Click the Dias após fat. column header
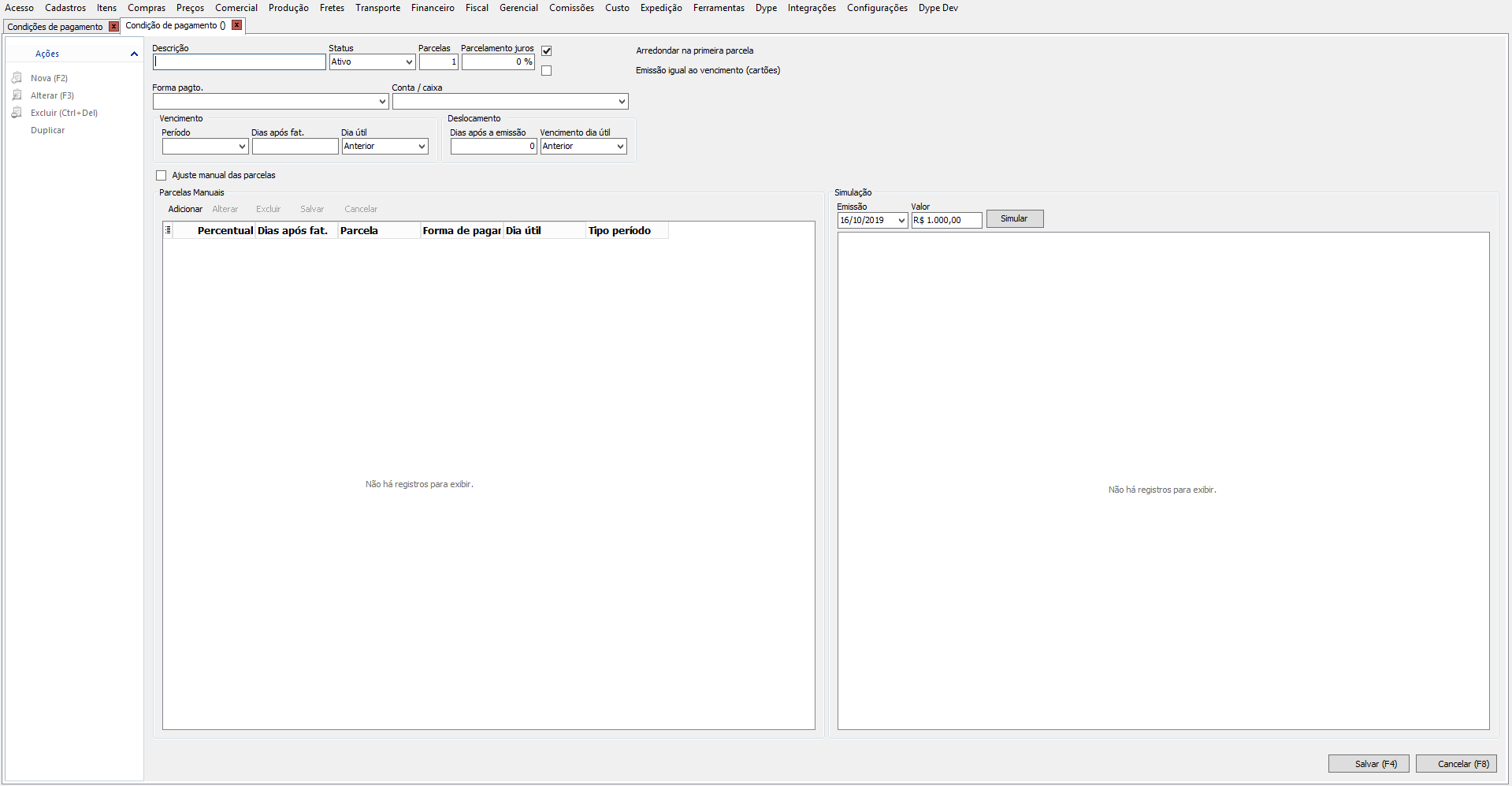This screenshot has height=786, width=1512. 296,230
